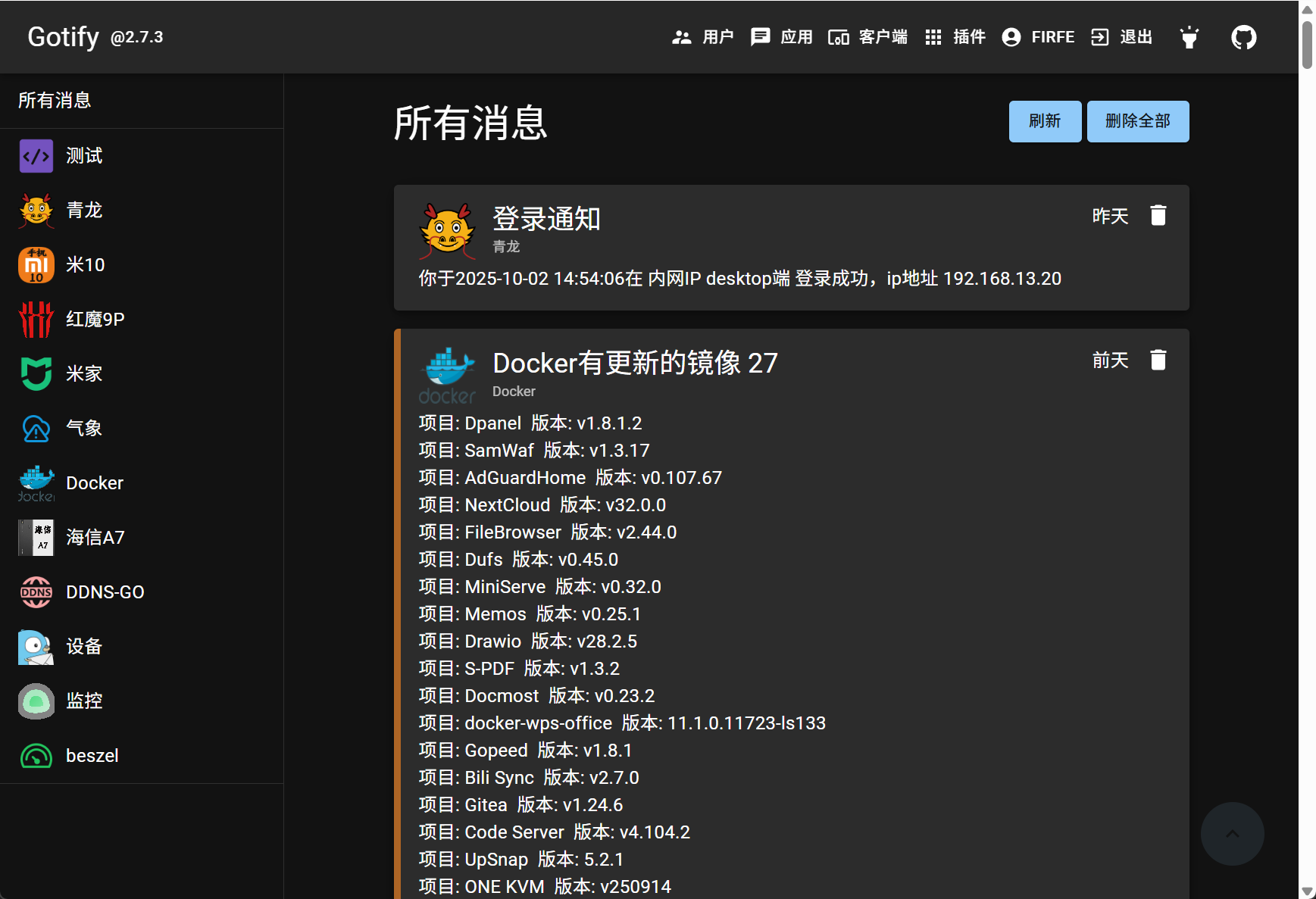
Task: Open the 红魔9P app in the sidebar
Action: (95, 319)
